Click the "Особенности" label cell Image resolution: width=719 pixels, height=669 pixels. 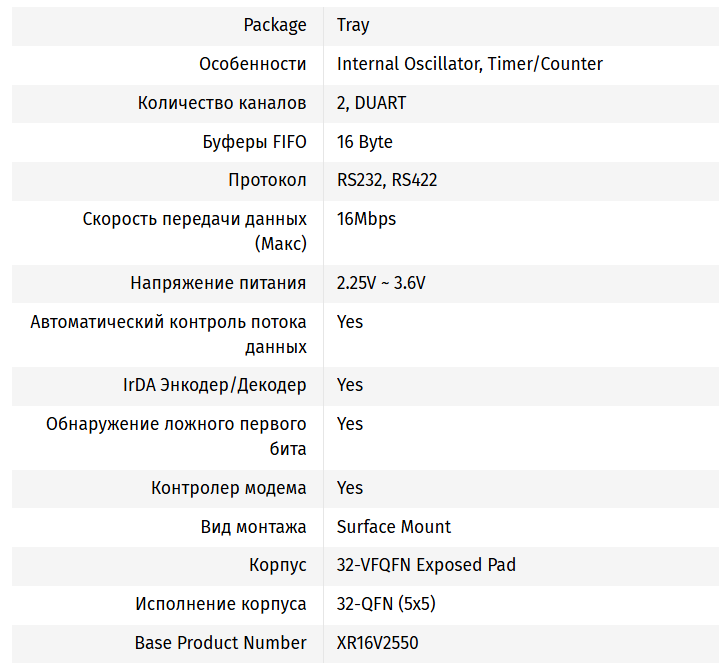(253, 64)
